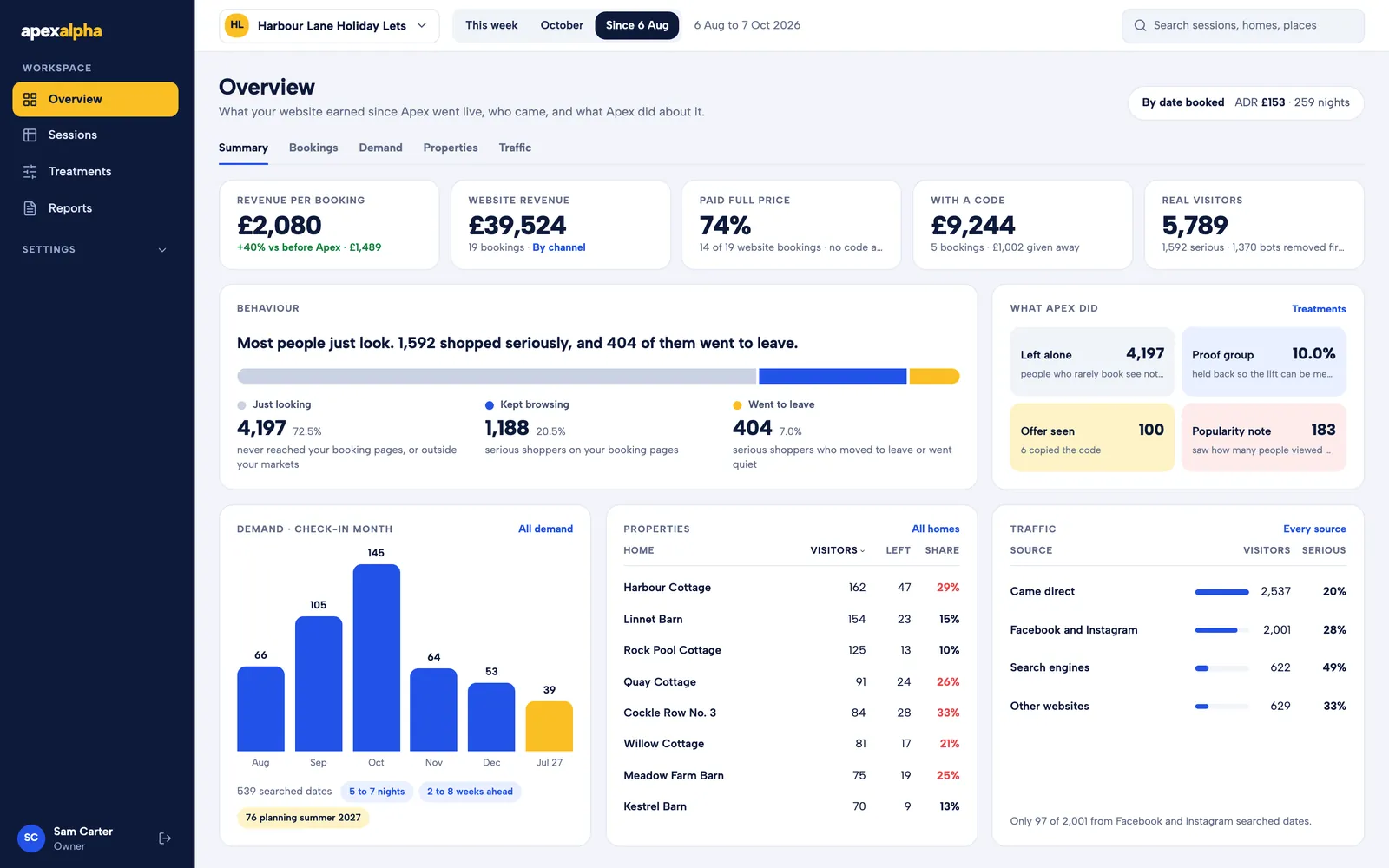Image resolution: width=1389 pixels, height=868 pixels.
Task: Open the By channel link
Action: pos(559,247)
